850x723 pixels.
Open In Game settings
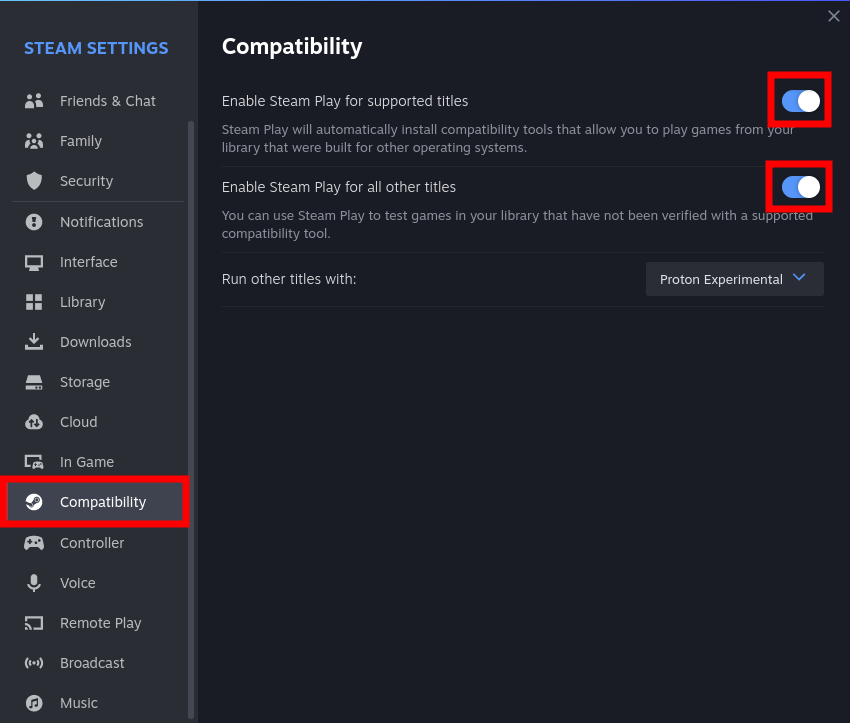tap(86, 462)
